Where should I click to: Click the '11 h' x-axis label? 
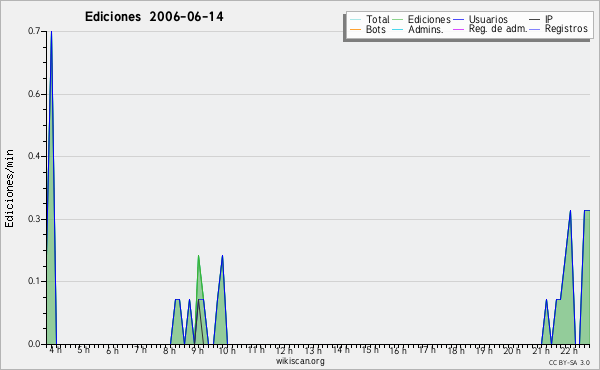(256, 350)
